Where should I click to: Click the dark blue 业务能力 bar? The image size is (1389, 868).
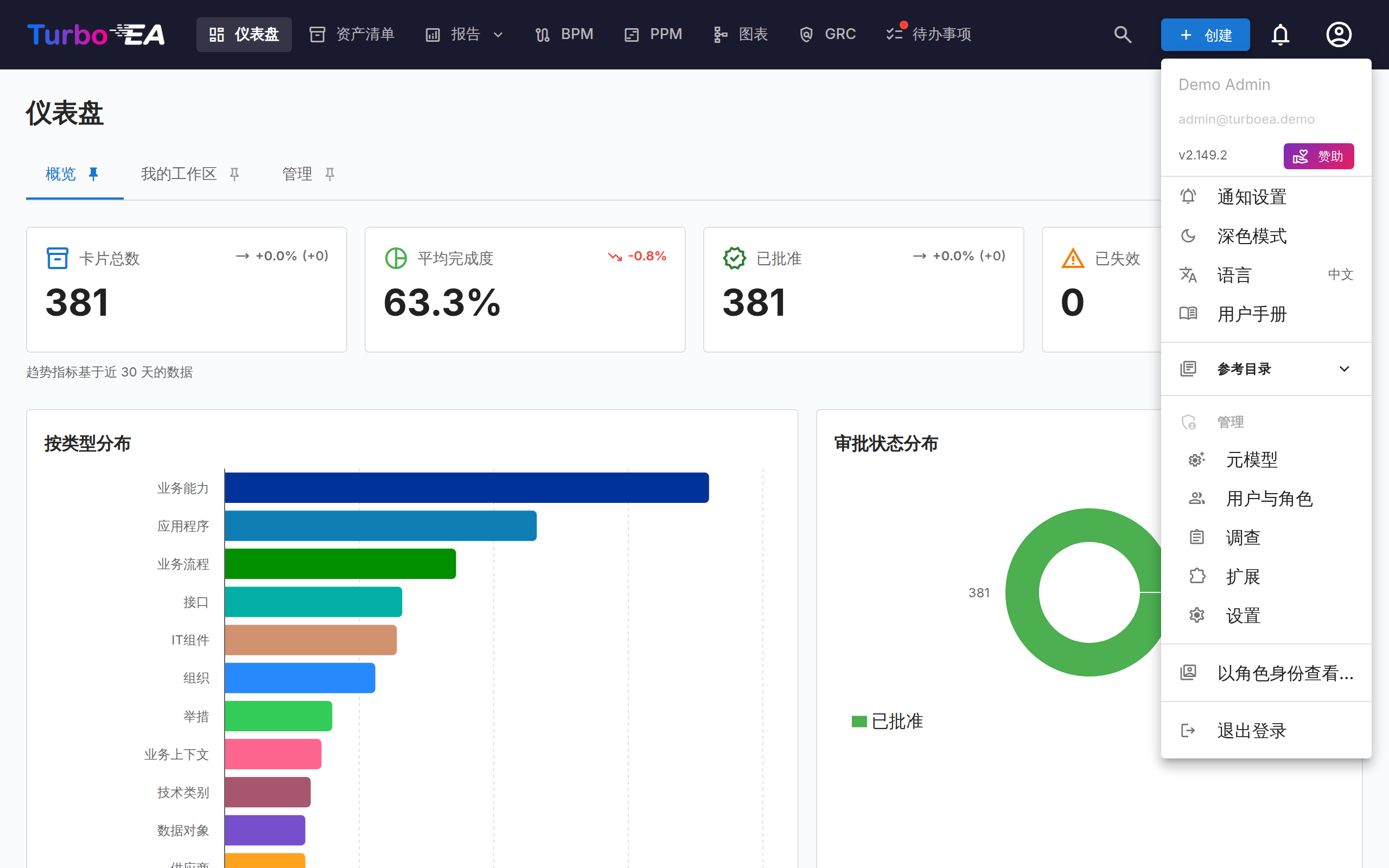[467, 487]
